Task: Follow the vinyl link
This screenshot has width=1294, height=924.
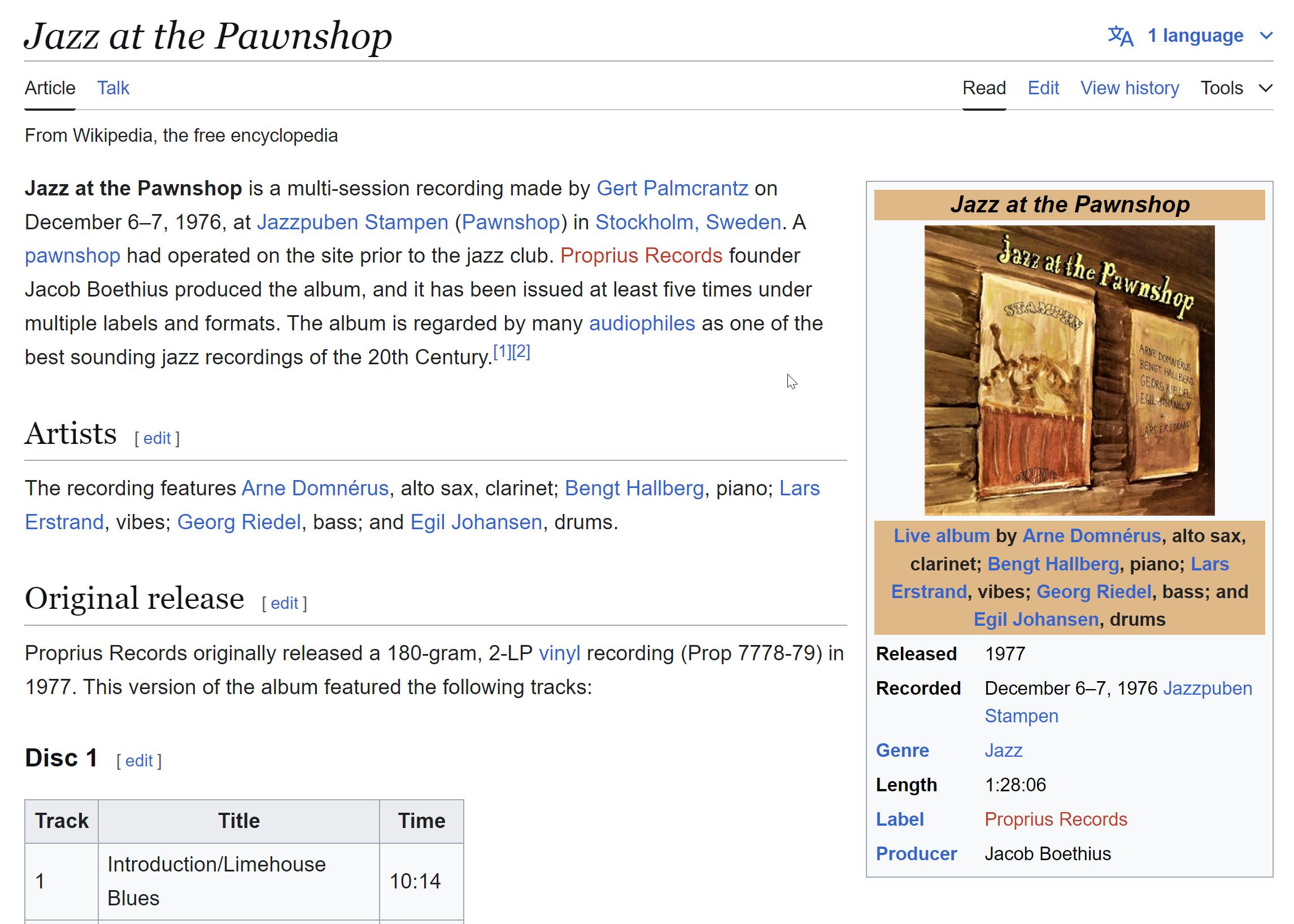Action: (559, 653)
